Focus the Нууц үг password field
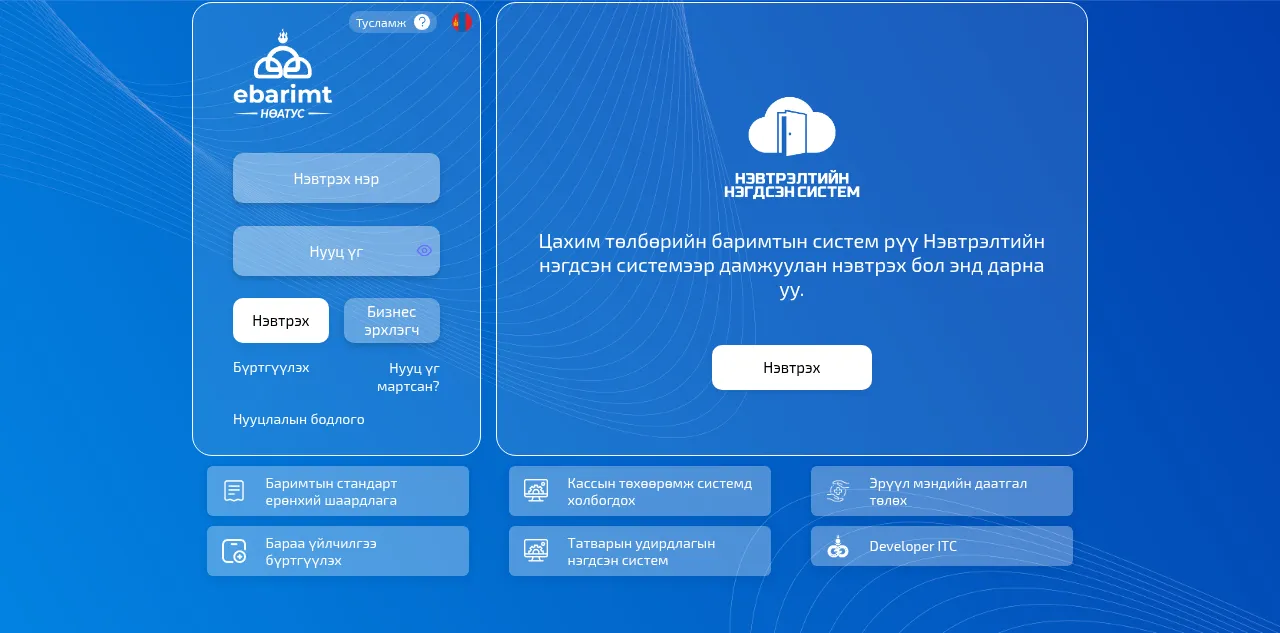Screen dimensions: 1280x633 pos(336,251)
